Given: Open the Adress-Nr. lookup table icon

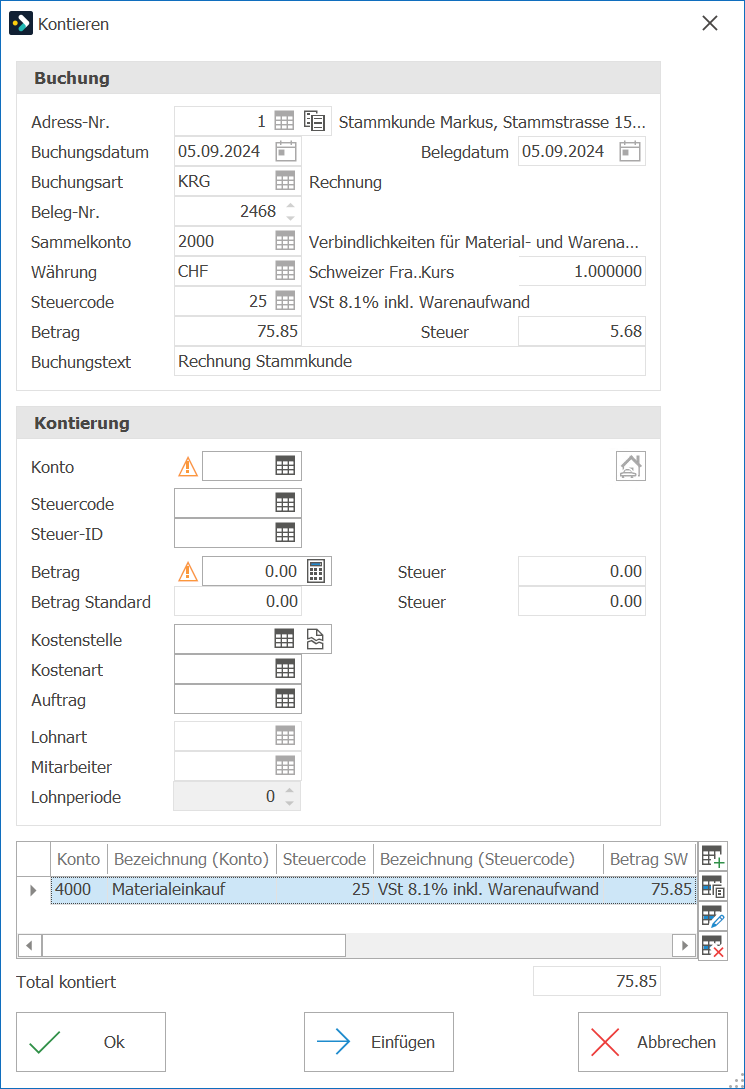Looking at the screenshot, I should coord(284,122).
